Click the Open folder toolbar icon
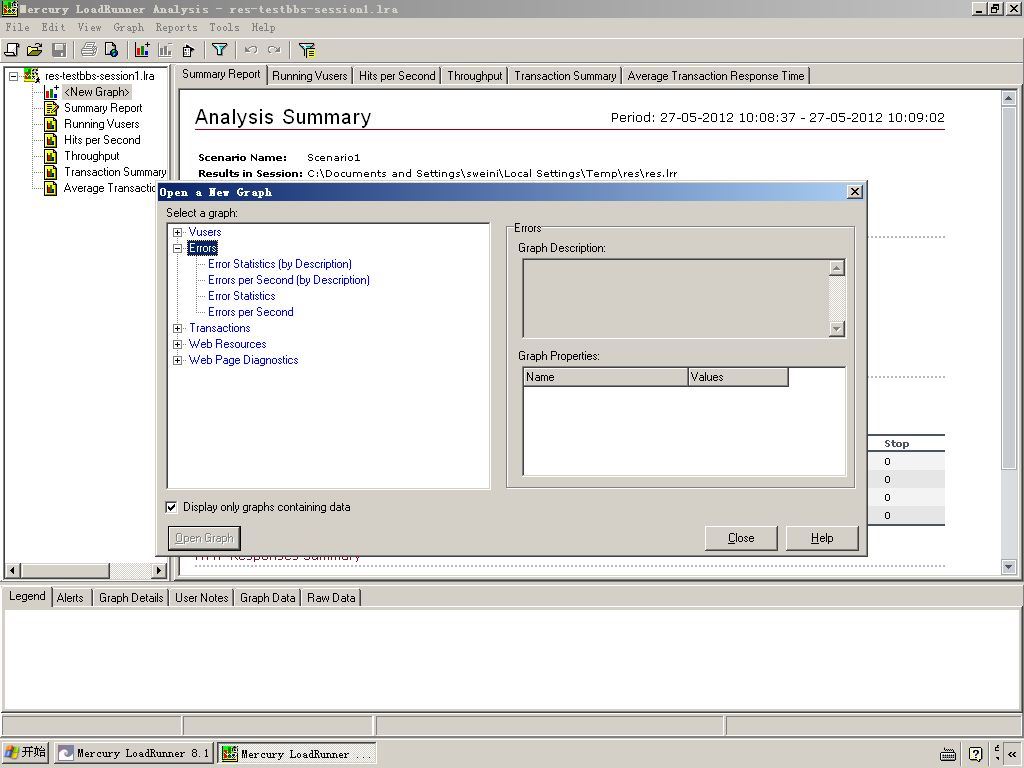Screen dimensions: 1024x768 [x=35, y=50]
